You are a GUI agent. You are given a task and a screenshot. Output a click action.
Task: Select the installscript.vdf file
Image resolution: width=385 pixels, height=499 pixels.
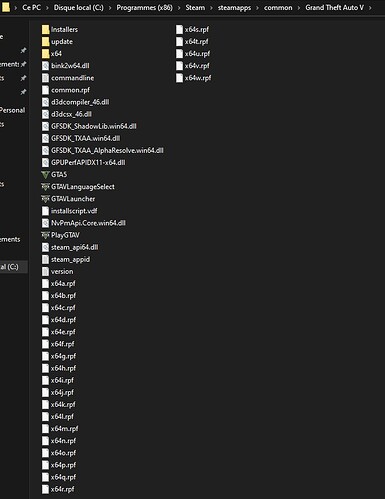tap(70, 211)
